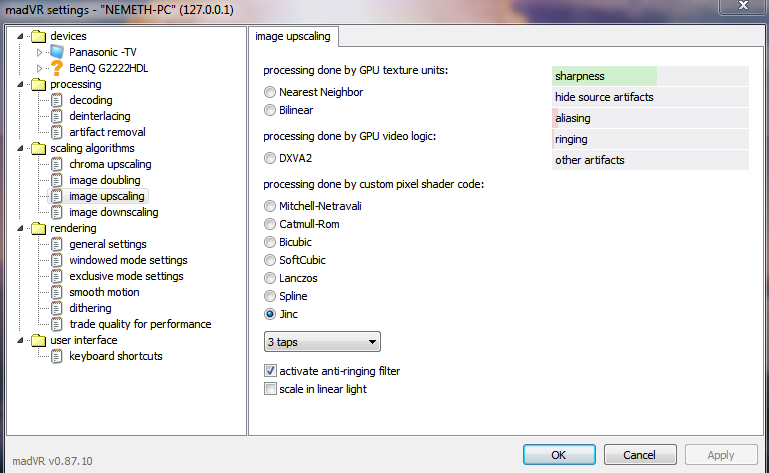
Task: Select the Mitchell-Netravali radio button
Action: [x=270, y=206]
